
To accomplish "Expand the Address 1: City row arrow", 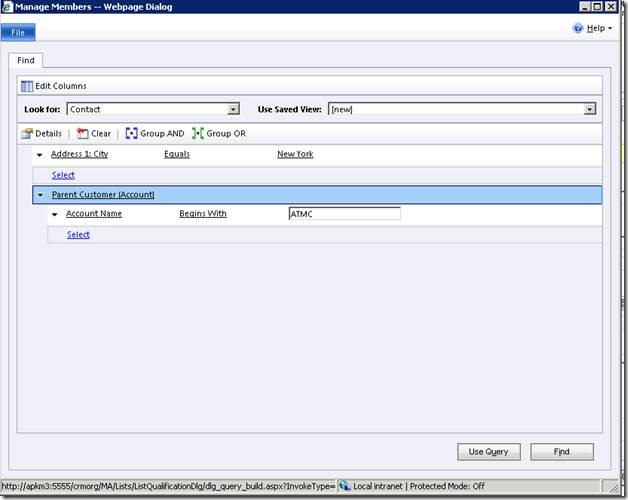I will 40,155.
